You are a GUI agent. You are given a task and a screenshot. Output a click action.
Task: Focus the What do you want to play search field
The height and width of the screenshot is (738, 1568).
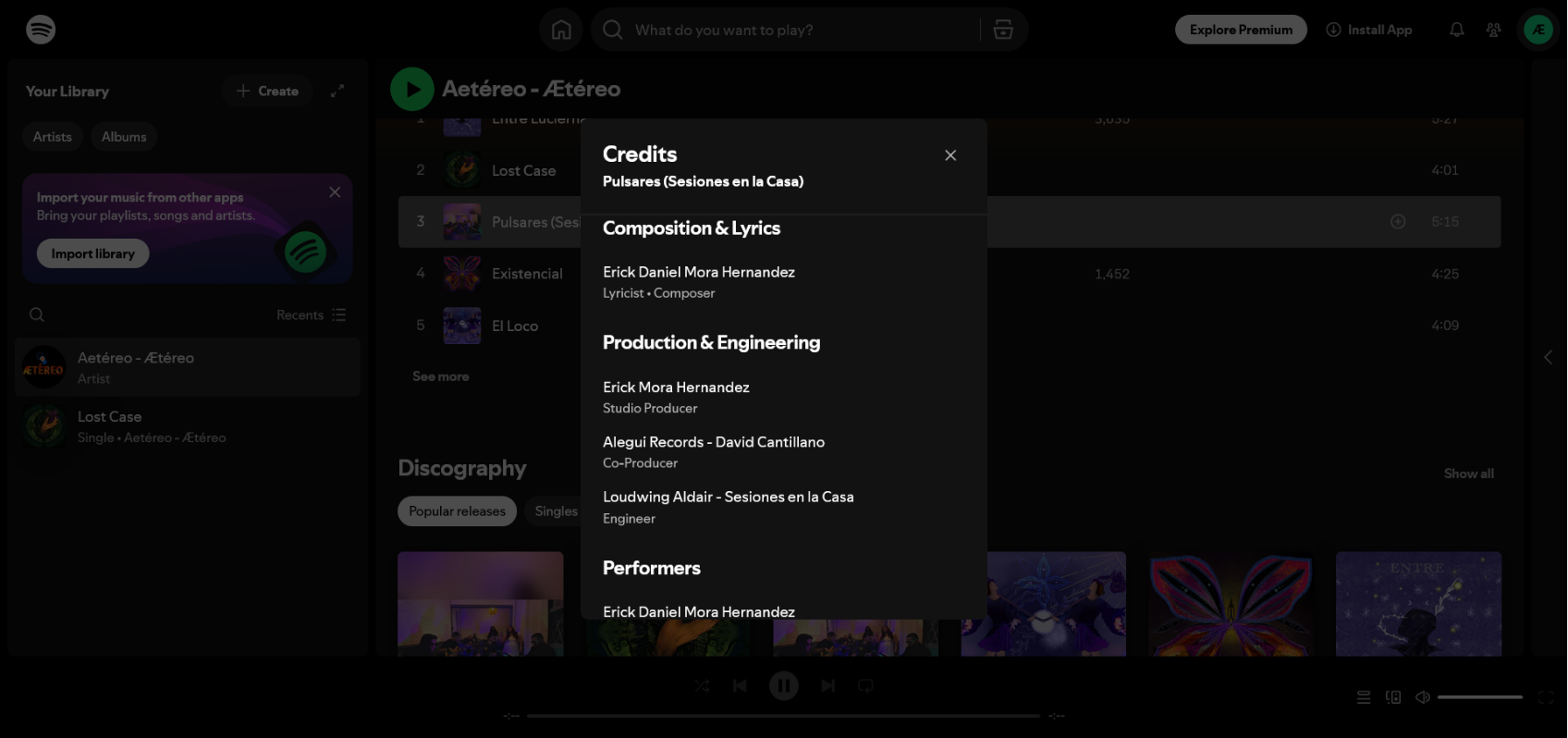pos(804,30)
